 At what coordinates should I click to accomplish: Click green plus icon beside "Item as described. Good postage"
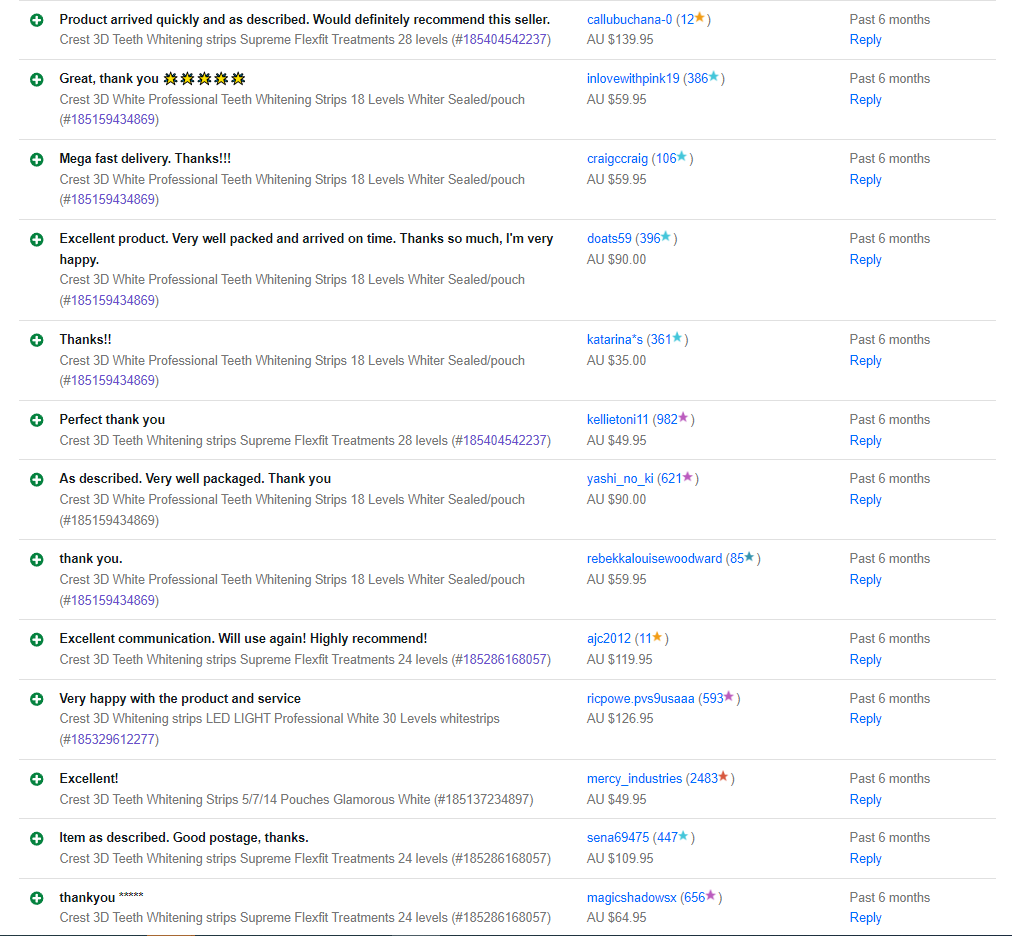[37, 839]
